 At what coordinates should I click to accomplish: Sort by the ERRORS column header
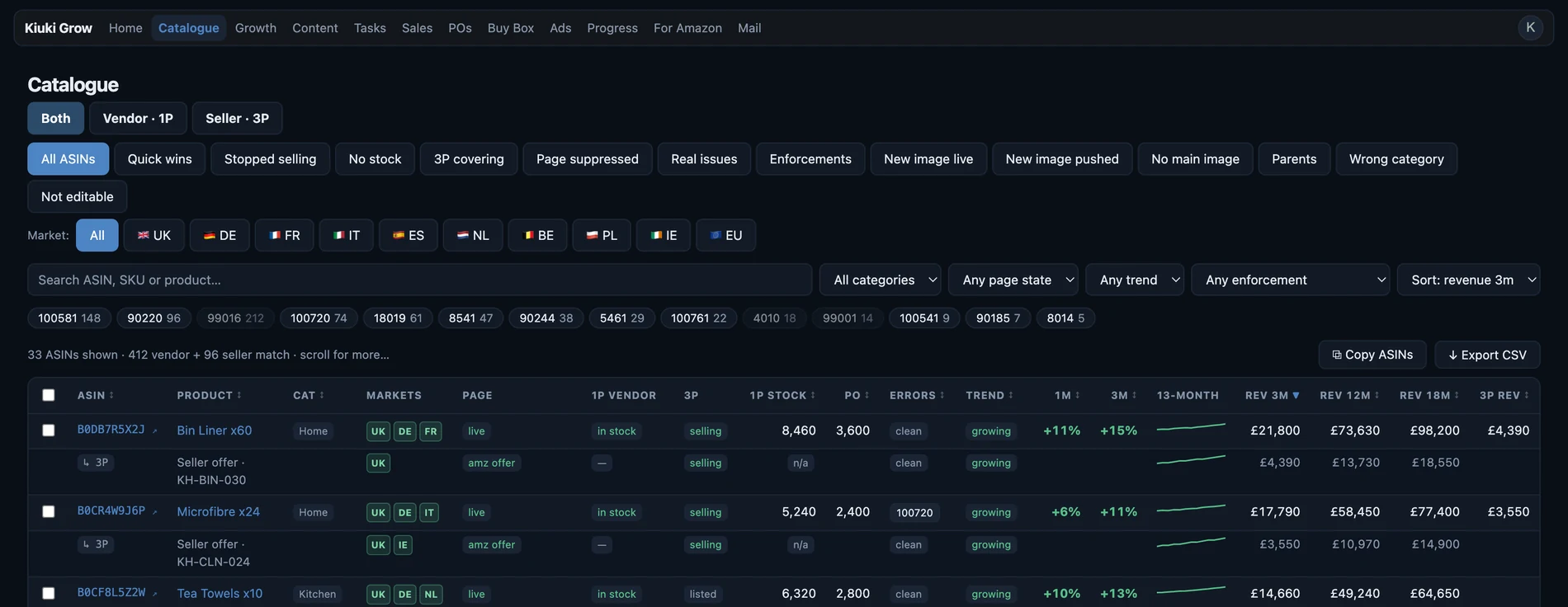point(917,395)
